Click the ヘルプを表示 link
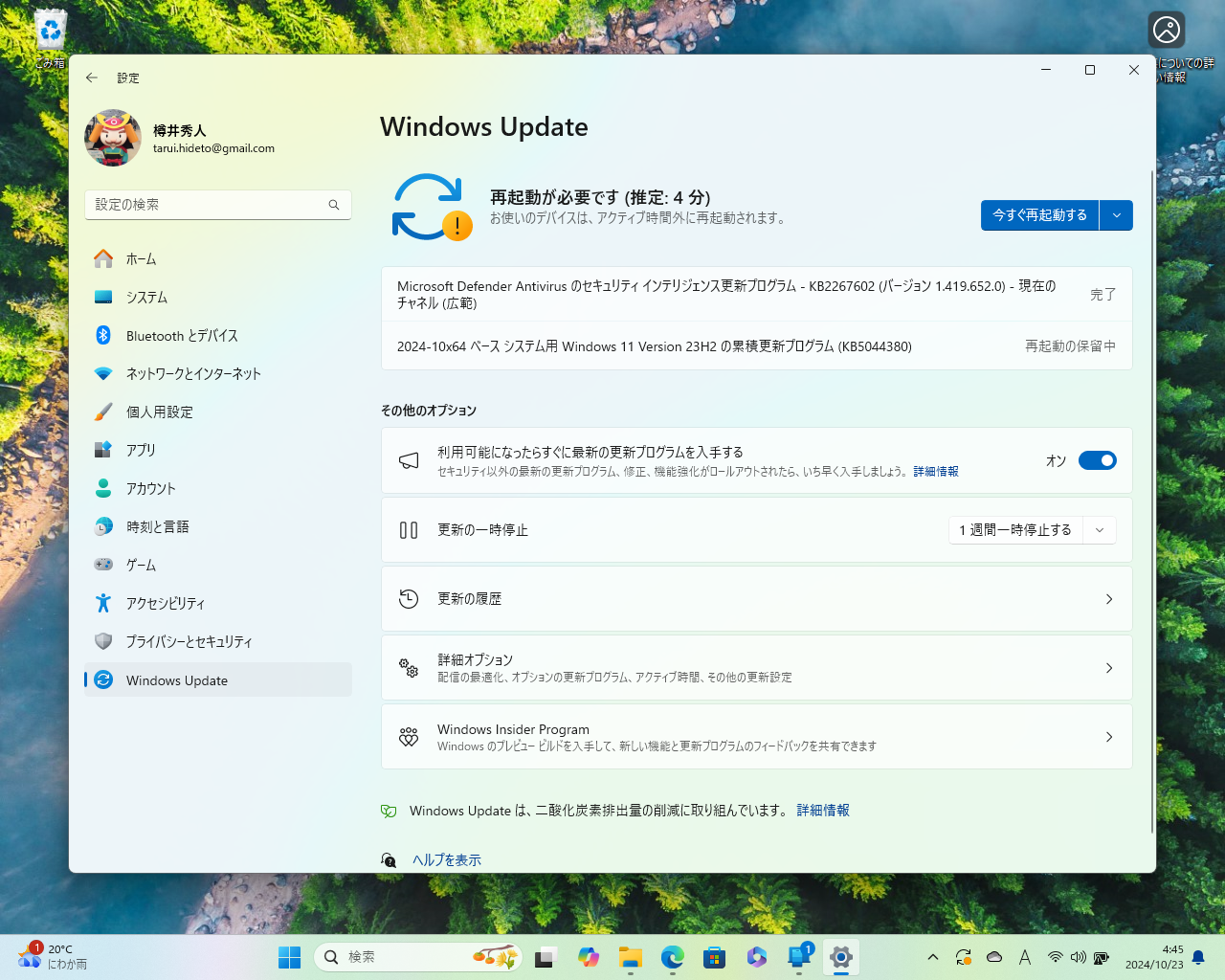 pos(447,860)
